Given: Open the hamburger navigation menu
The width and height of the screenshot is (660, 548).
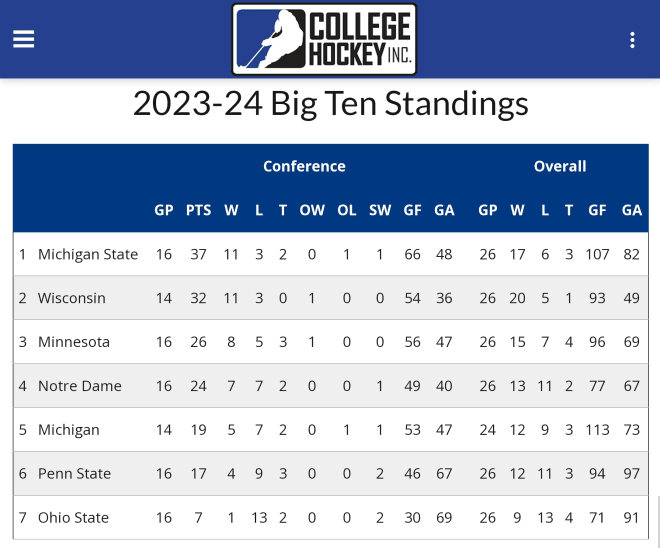Looking at the screenshot, I should click(24, 40).
